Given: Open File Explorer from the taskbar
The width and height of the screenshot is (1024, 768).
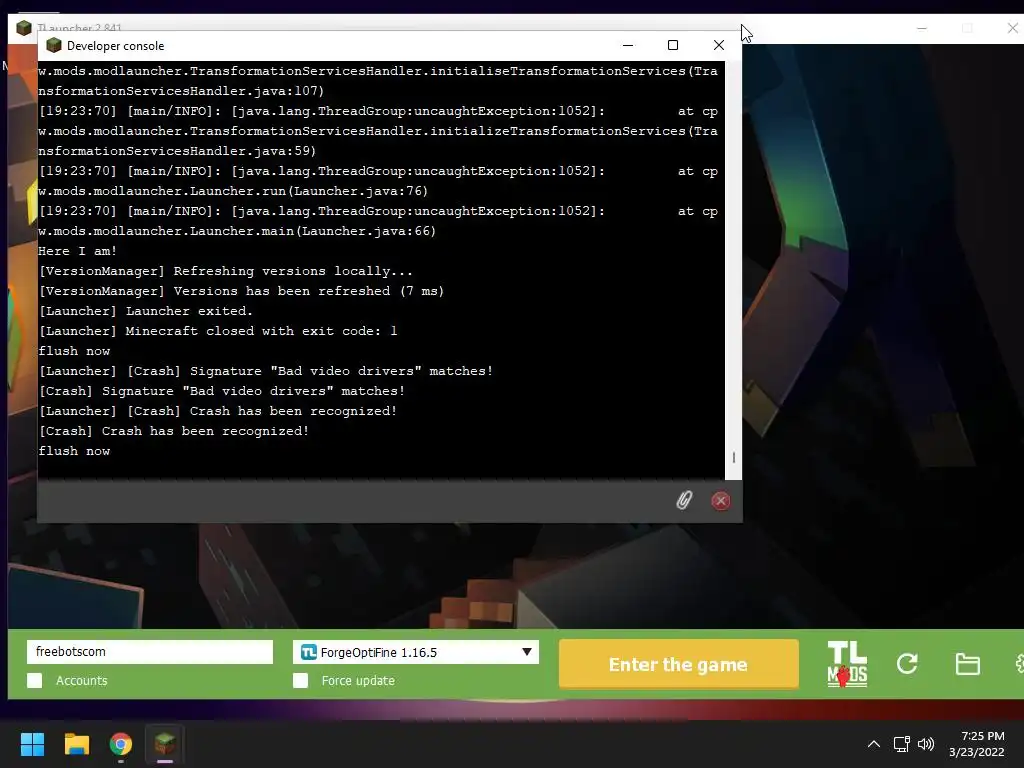Looking at the screenshot, I should [76, 744].
